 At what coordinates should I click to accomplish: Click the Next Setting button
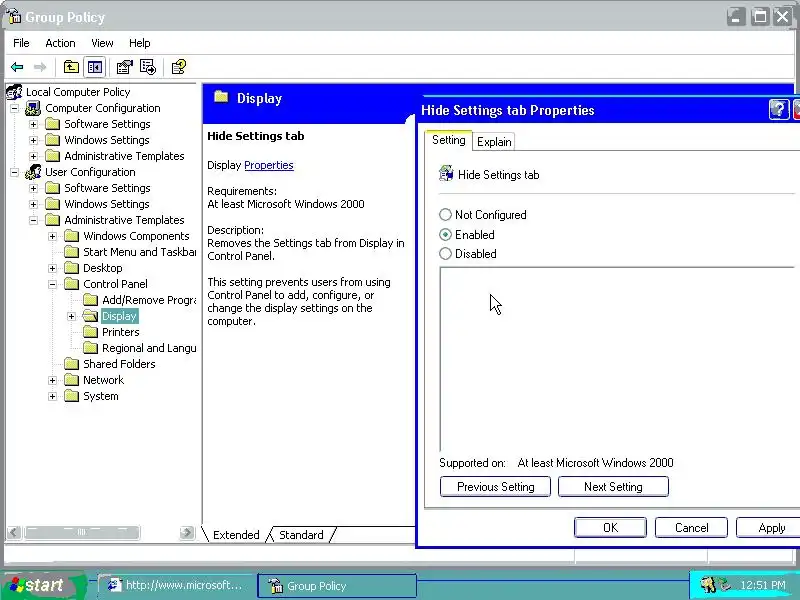613,486
